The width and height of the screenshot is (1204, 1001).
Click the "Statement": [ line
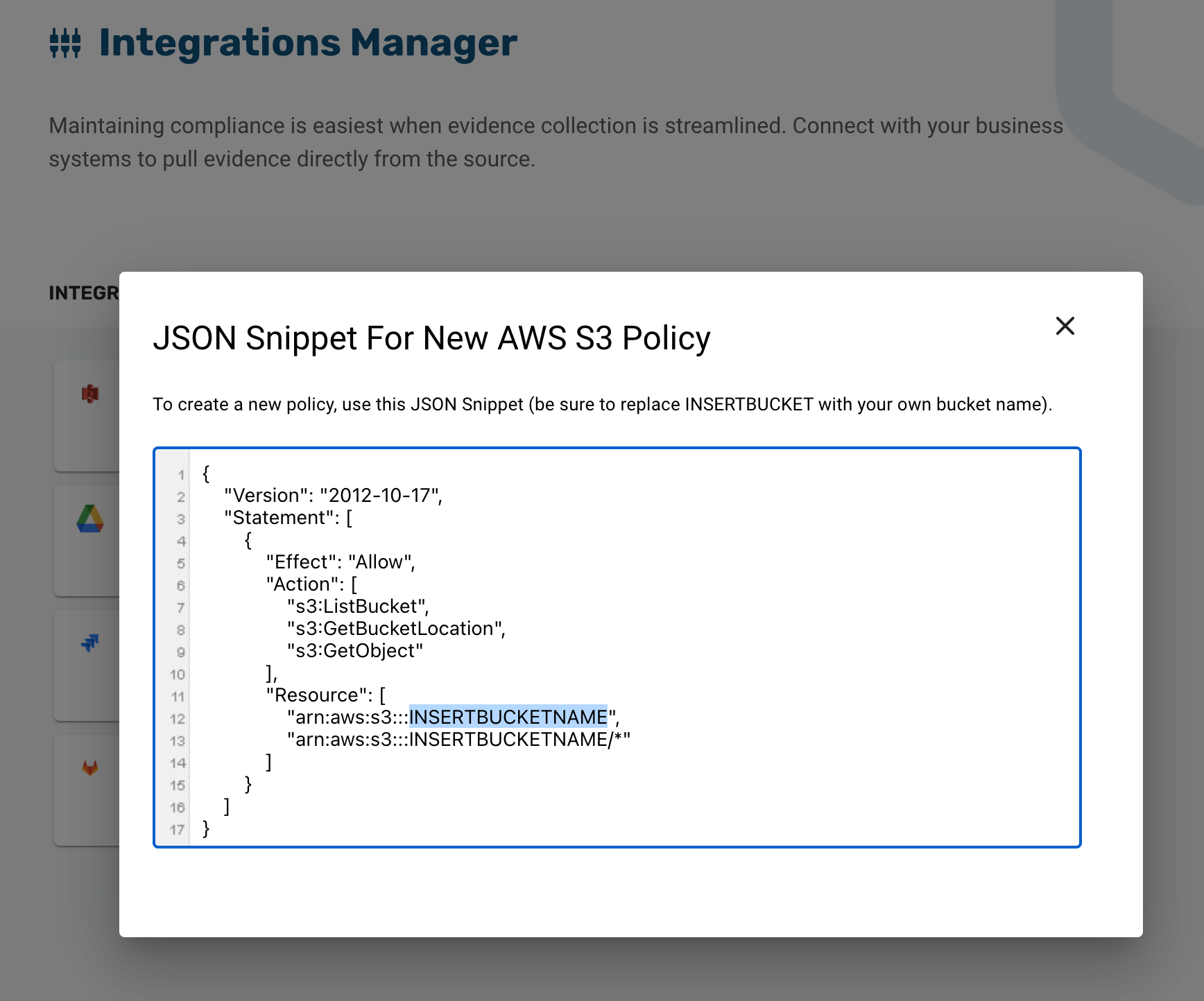point(289,518)
